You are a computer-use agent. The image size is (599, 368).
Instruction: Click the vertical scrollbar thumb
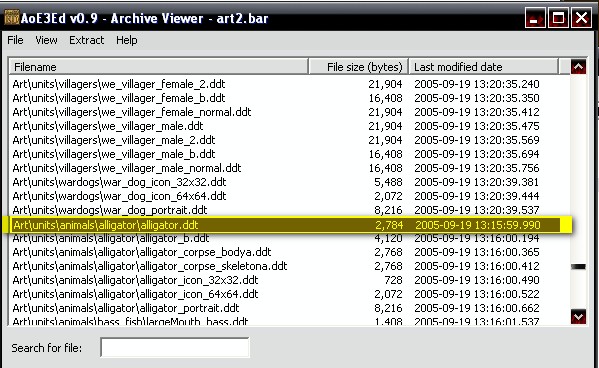point(578,267)
